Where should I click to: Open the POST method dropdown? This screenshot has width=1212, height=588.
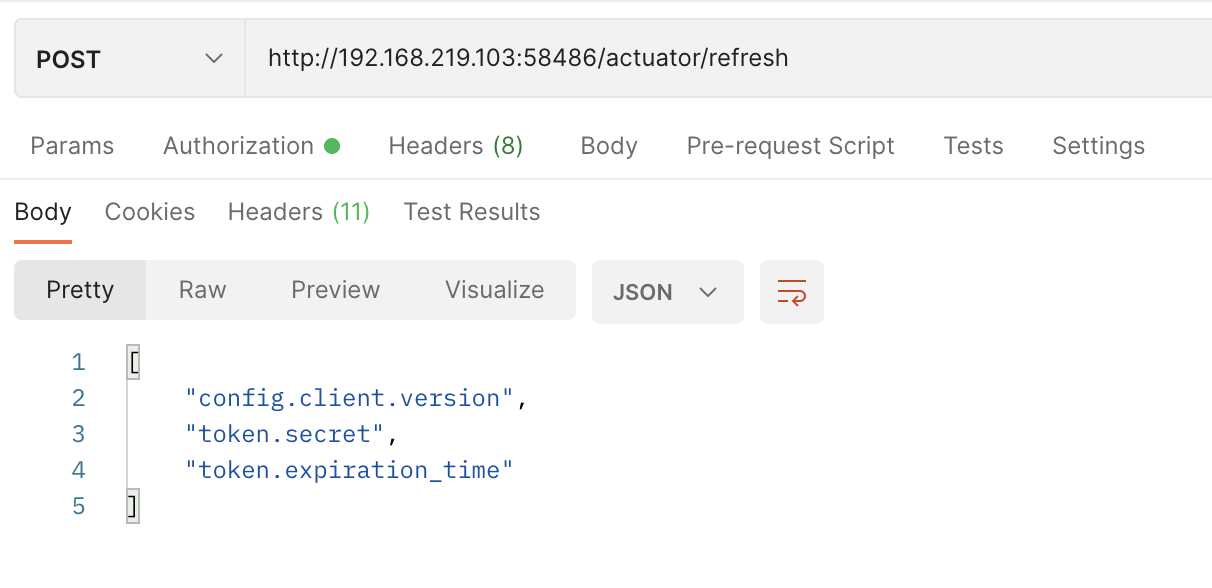point(130,59)
